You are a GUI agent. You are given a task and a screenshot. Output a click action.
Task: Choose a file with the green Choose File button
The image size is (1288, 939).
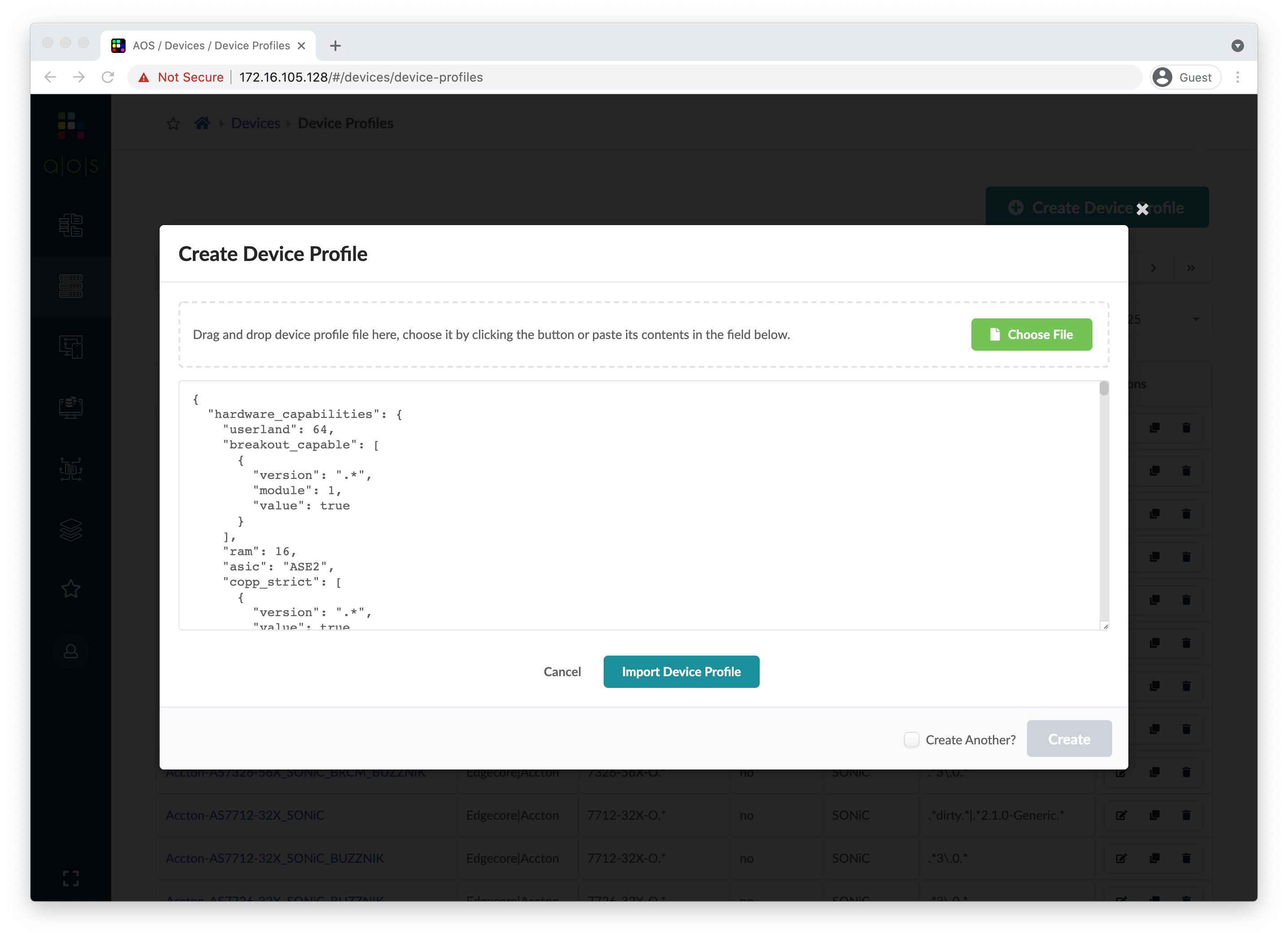pyautogui.click(x=1031, y=335)
